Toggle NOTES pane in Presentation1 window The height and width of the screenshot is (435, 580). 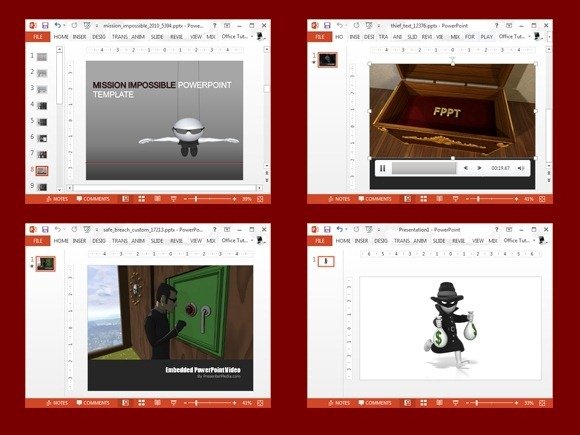[339, 403]
